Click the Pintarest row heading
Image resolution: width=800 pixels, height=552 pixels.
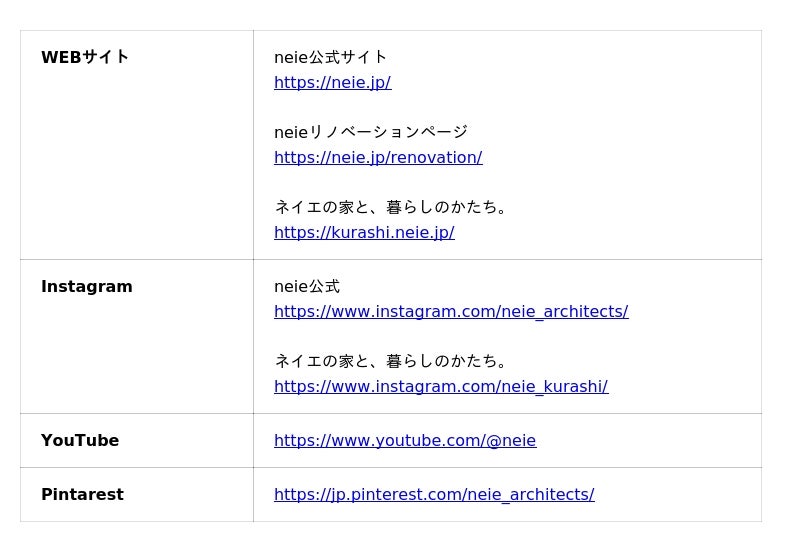82,495
